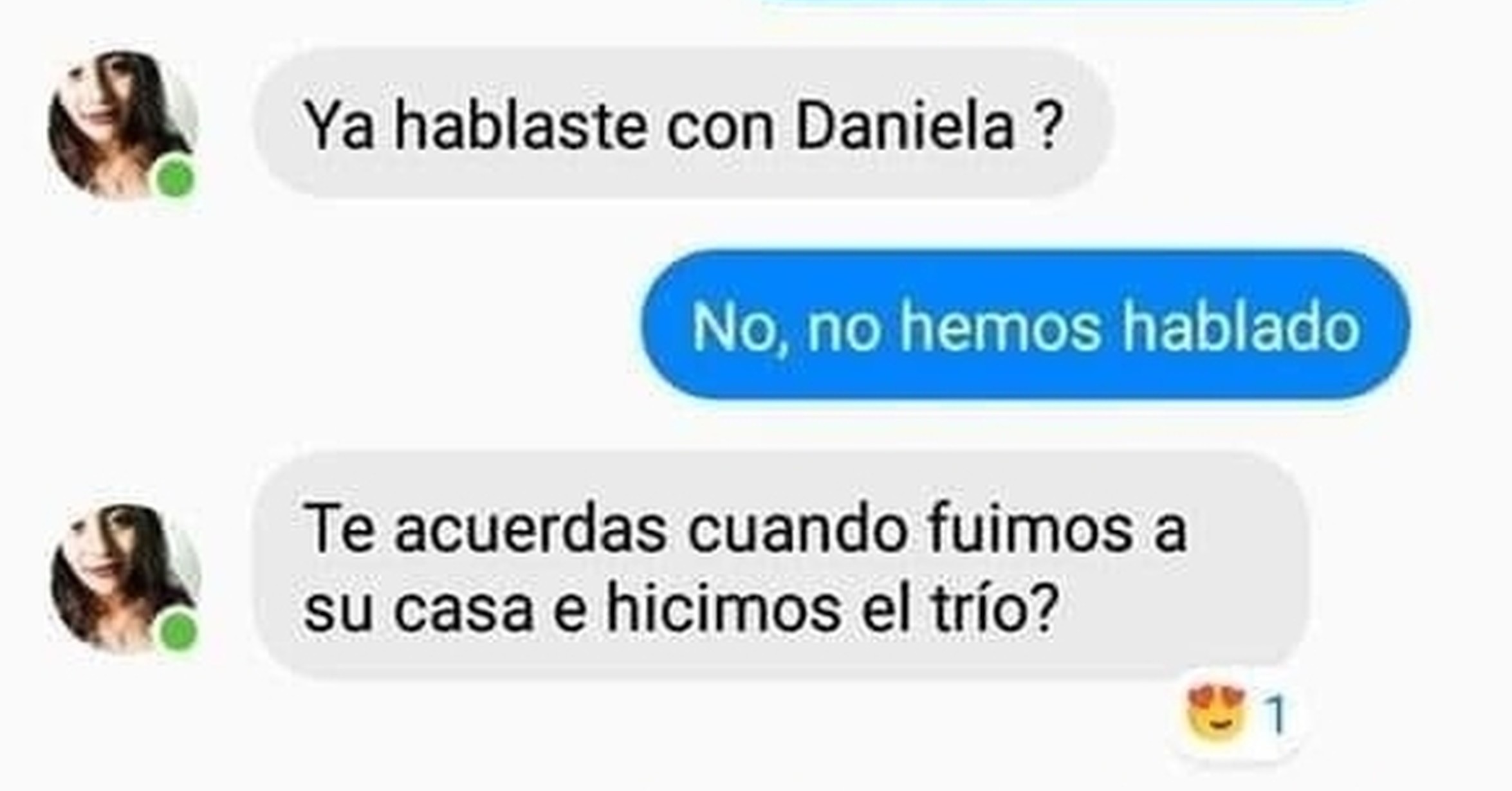
Task: Open the profile photo beside the Daniela question
Action: [123, 125]
